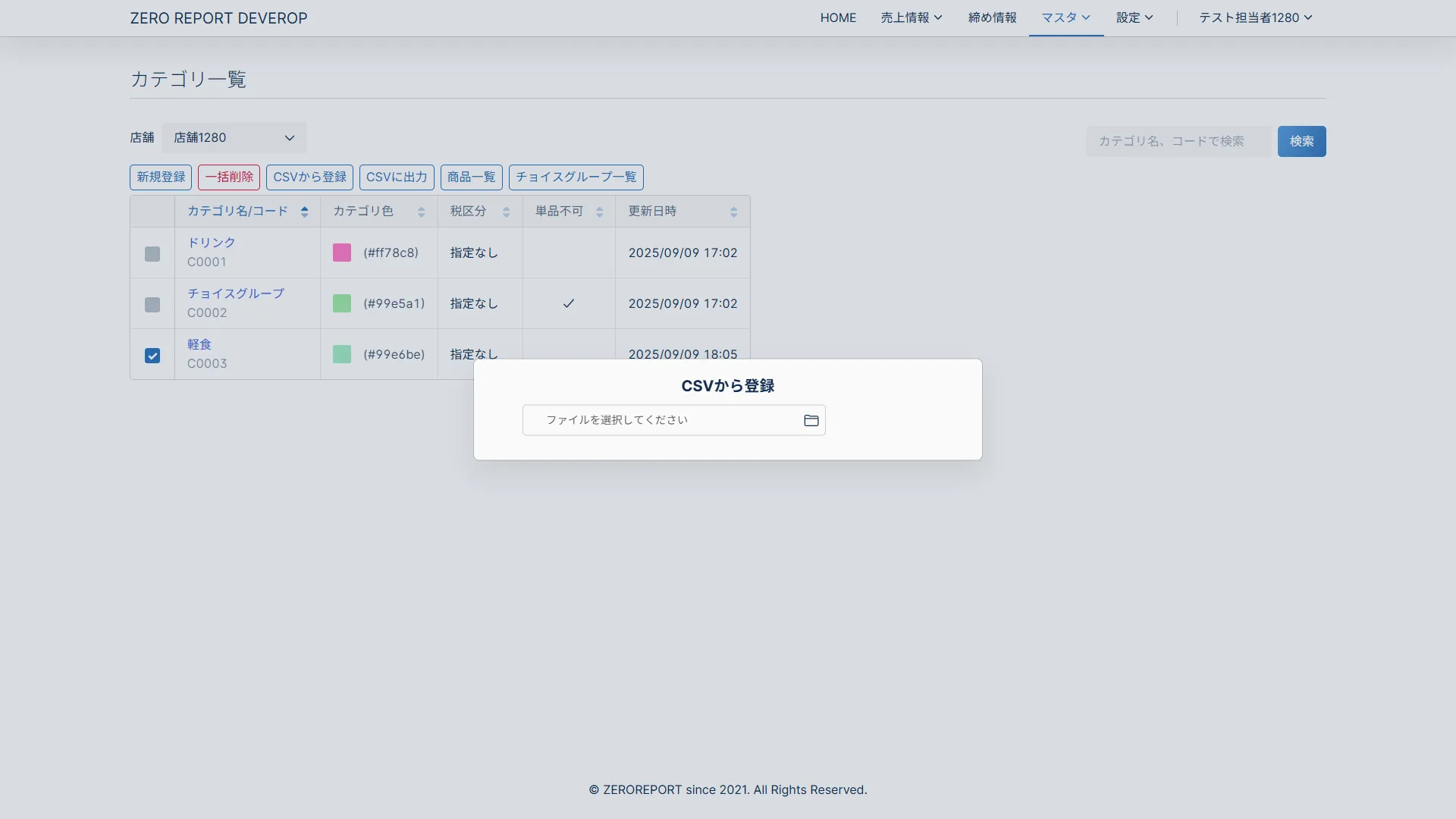
Task: Uncheck the 軽食 row checkbox
Action: point(152,355)
